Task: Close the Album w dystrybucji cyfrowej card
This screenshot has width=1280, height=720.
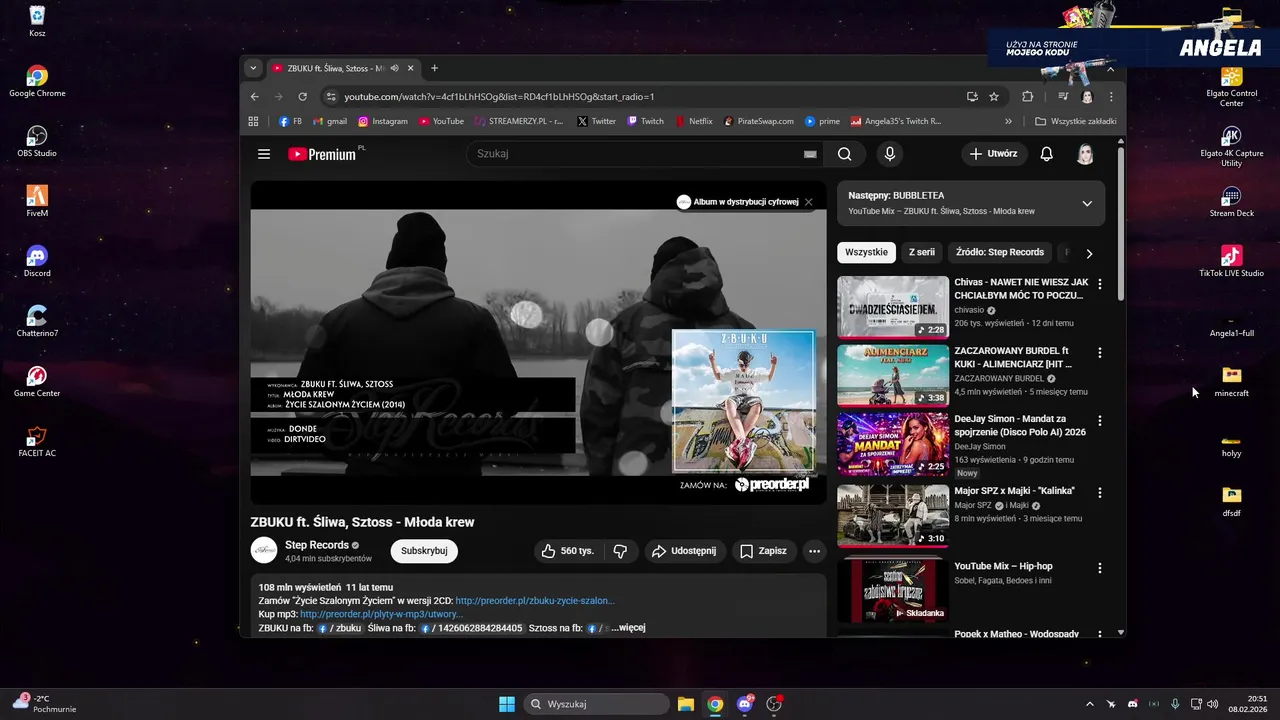Action: tap(809, 202)
